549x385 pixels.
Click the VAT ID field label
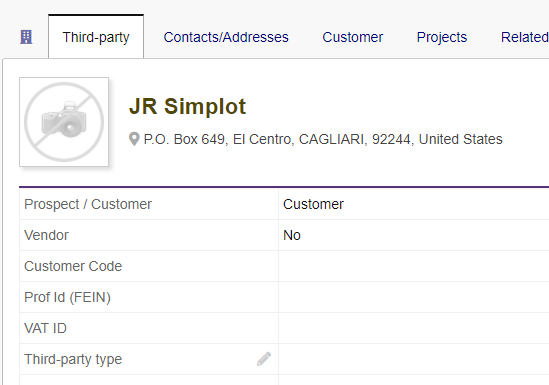[x=45, y=328]
